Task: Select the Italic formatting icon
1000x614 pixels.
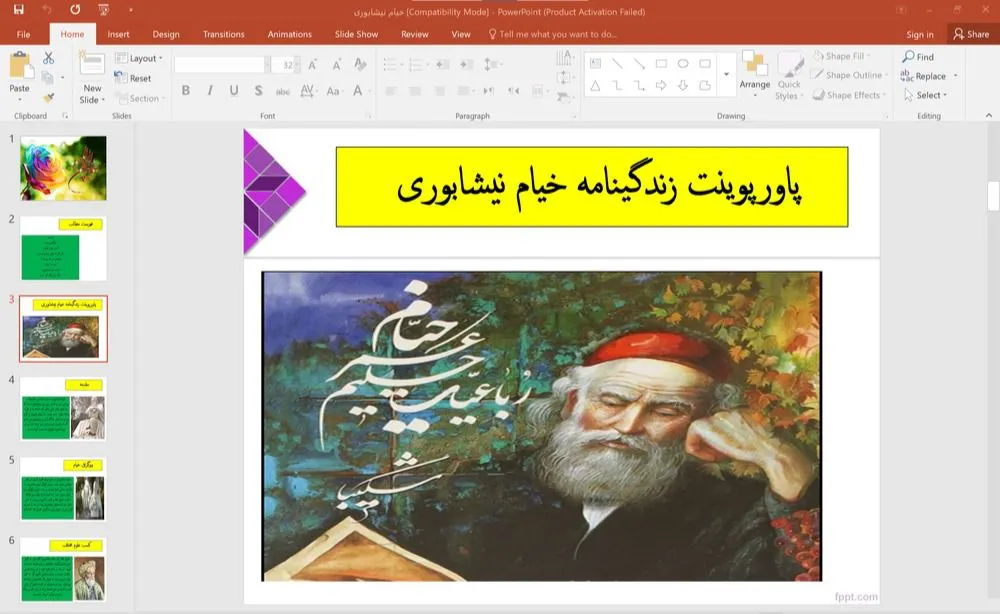Action: pos(210,90)
